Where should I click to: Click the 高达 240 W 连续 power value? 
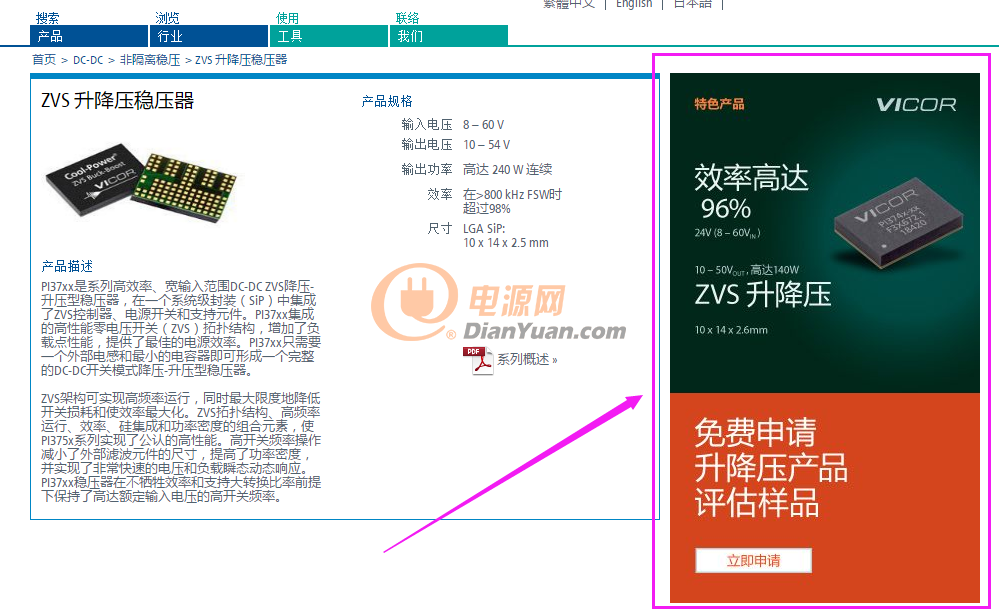pyautogui.click(x=508, y=169)
